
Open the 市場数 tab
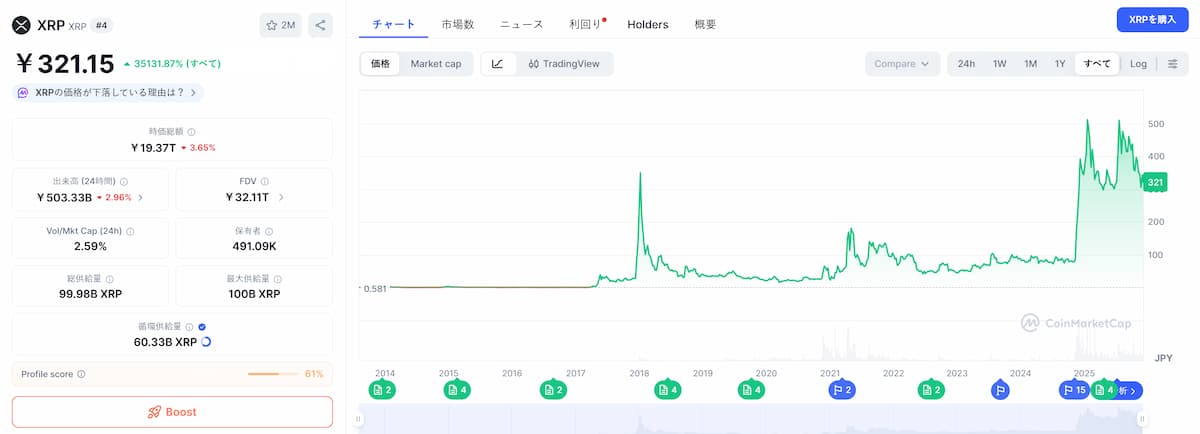457,24
